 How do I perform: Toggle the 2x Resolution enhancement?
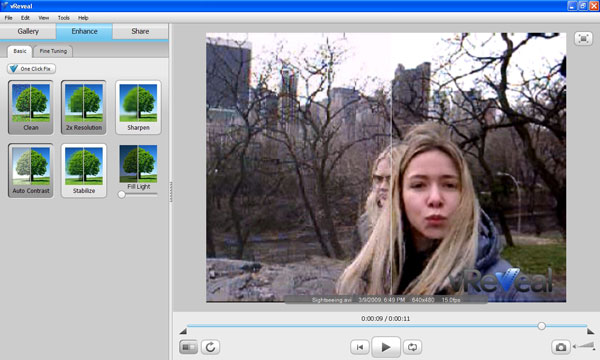84,107
